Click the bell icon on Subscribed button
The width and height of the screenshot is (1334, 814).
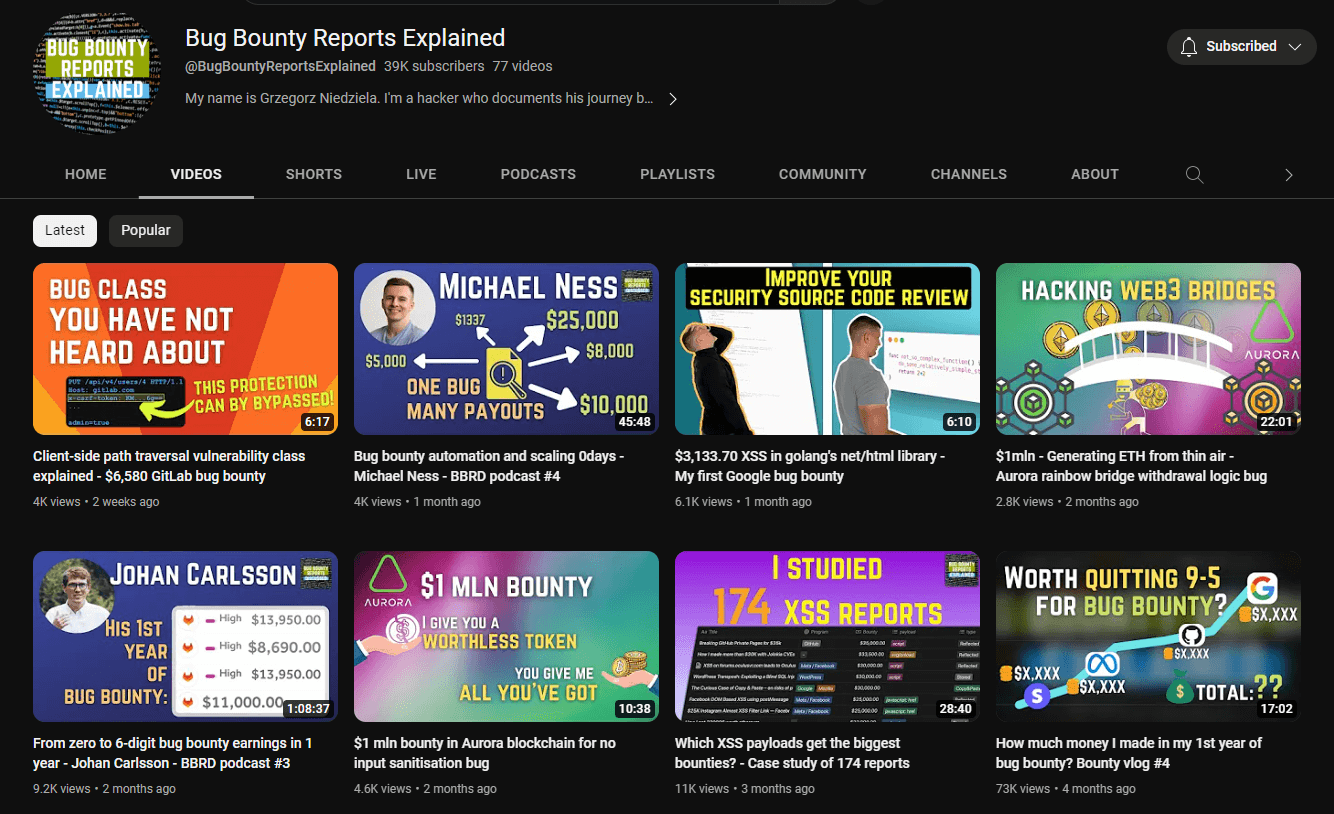click(1189, 46)
